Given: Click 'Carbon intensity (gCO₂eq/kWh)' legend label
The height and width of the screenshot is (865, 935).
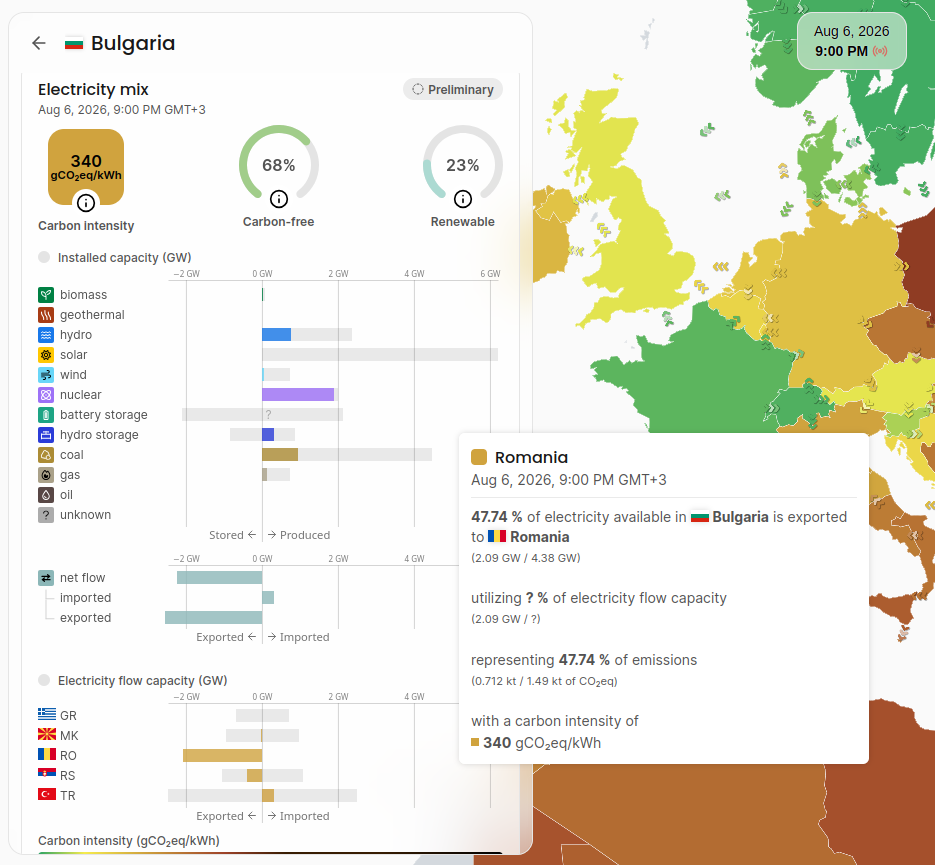Looking at the screenshot, I should point(129,841).
